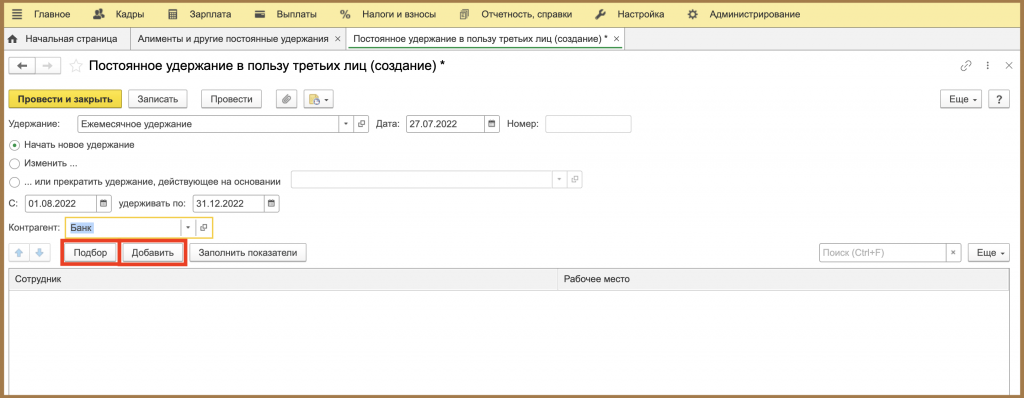Open the vertical dots options menu
The height and width of the screenshot is (398, 1024).
988,65
